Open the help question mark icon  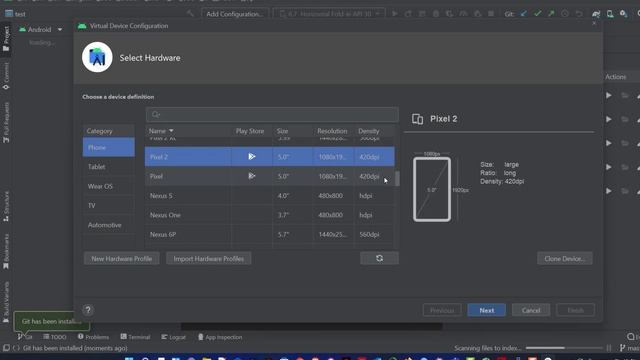click(88, 310)
